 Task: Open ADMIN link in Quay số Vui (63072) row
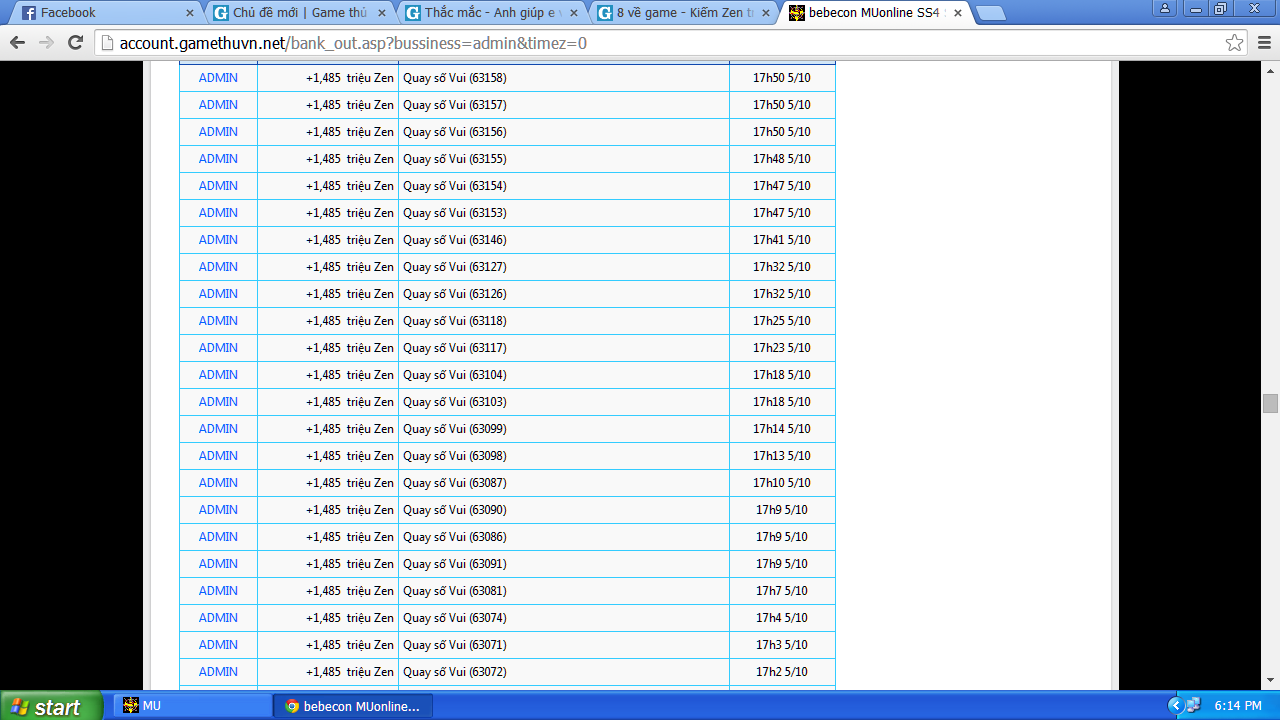point(218,672)
